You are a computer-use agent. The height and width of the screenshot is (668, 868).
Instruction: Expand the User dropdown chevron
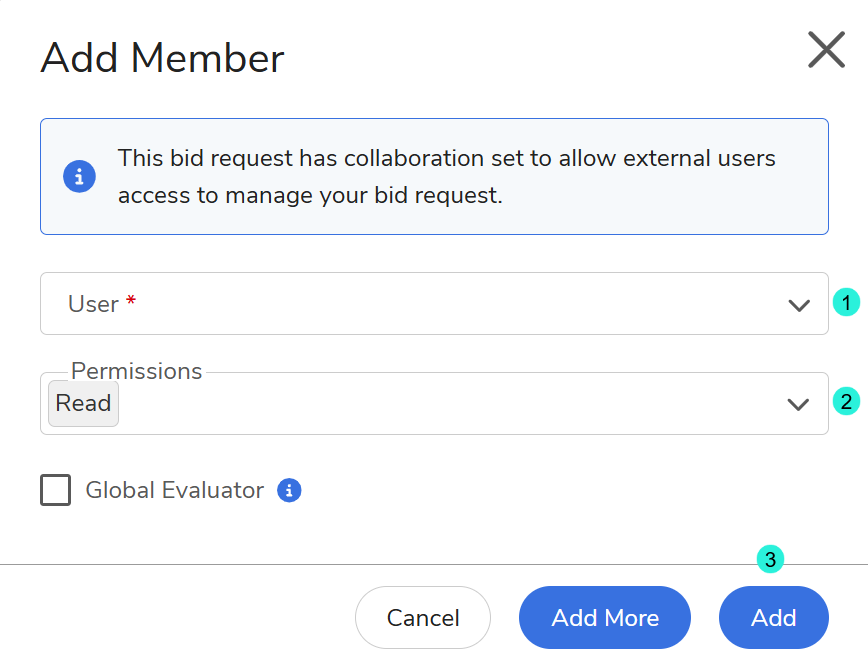tap(798, 305)
